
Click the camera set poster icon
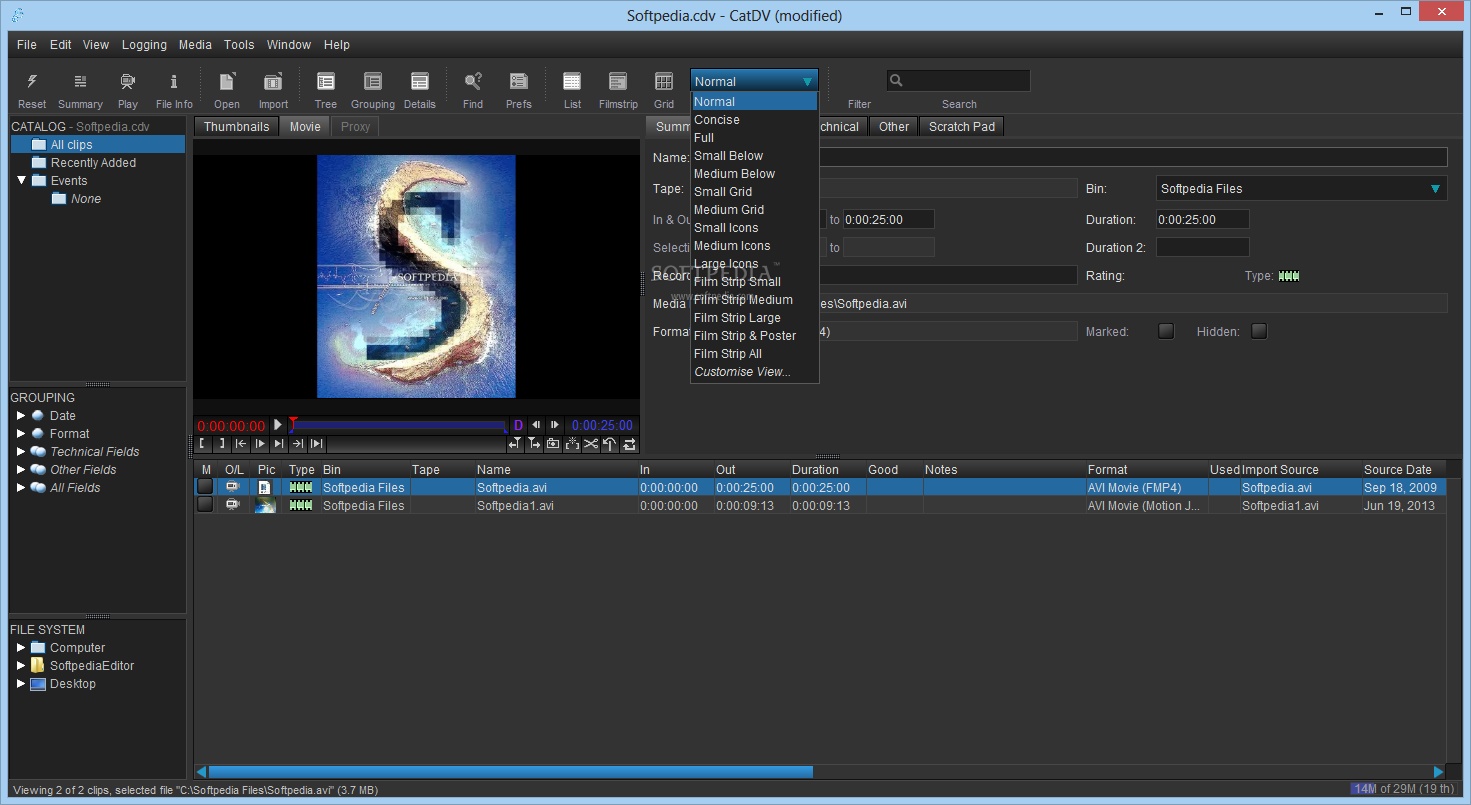[x=553, y=444]
